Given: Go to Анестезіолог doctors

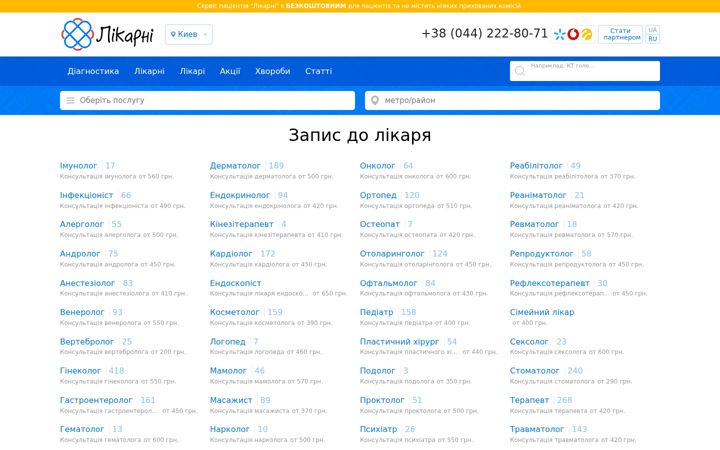Looking at the screenshot, I should tap(87, 283).
